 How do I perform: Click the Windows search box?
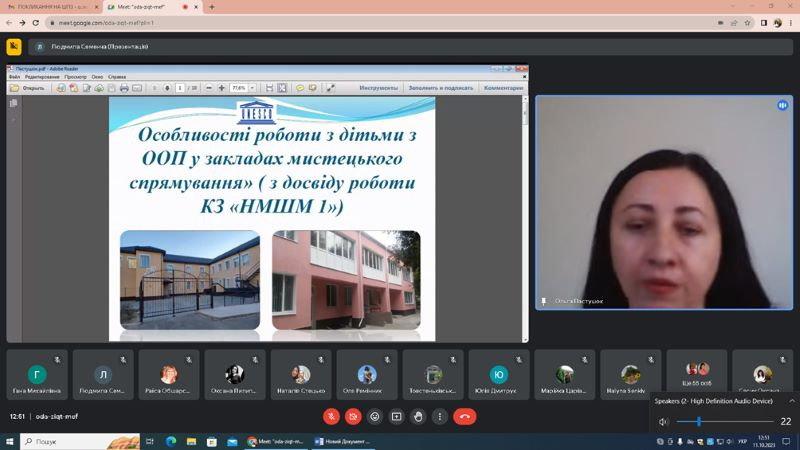pyautogui.click(x=80, y=441)
